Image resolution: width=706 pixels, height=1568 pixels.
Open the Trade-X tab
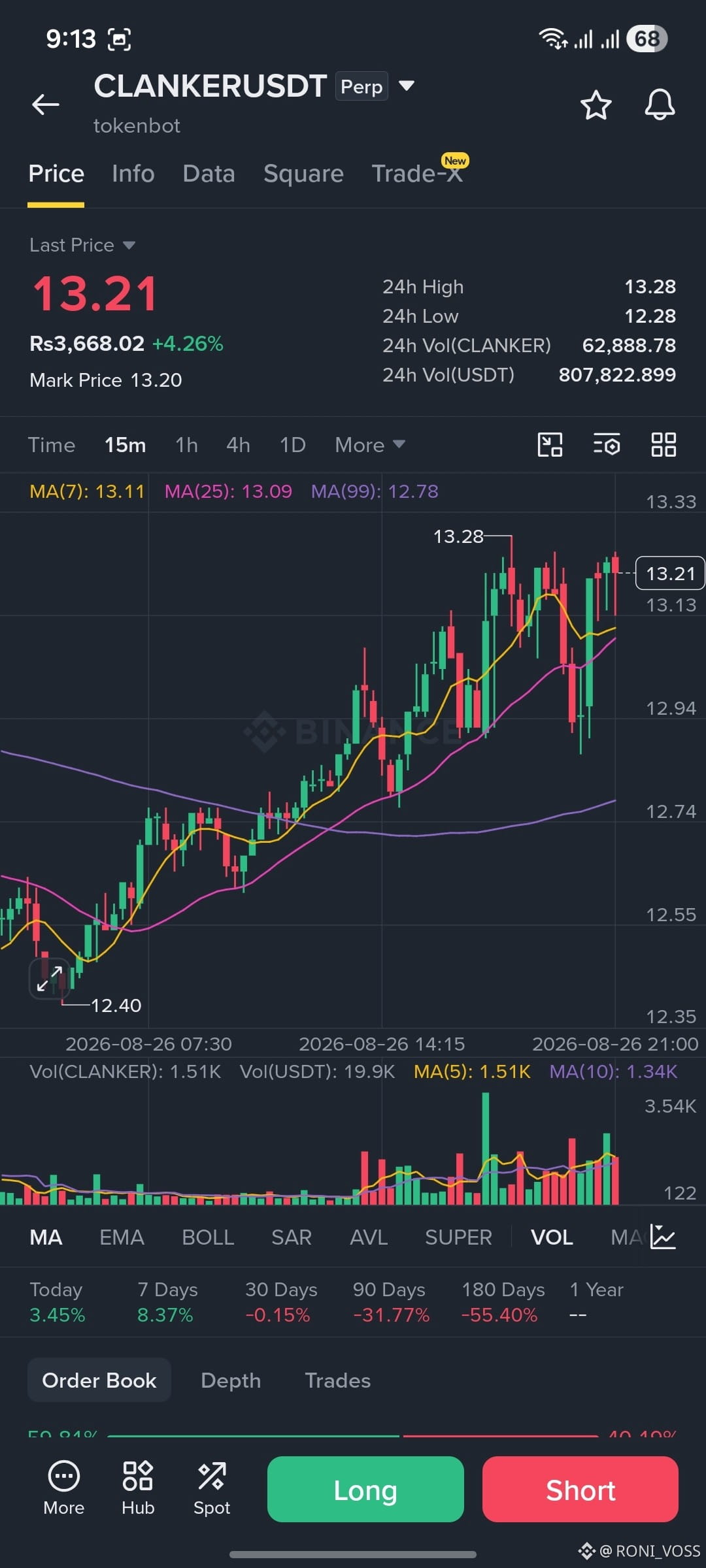tap(417, 174)
